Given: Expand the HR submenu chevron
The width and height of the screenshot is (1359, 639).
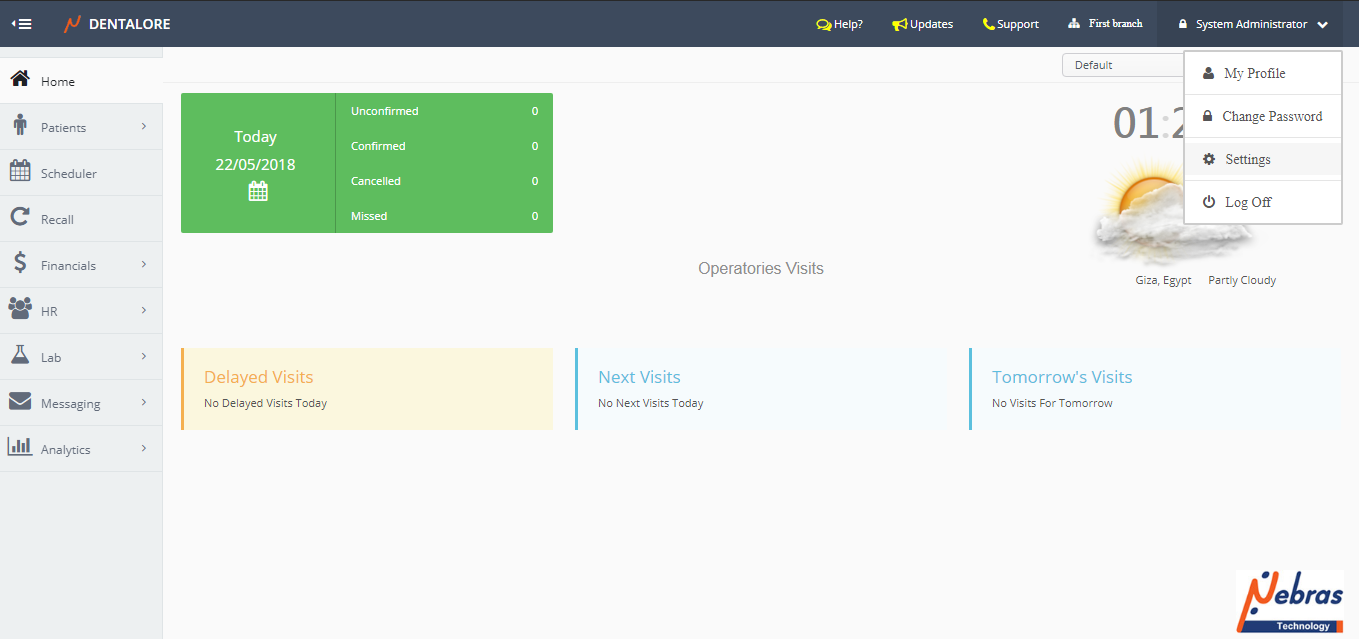Looking at the screenshot, I should coord(144,311).
